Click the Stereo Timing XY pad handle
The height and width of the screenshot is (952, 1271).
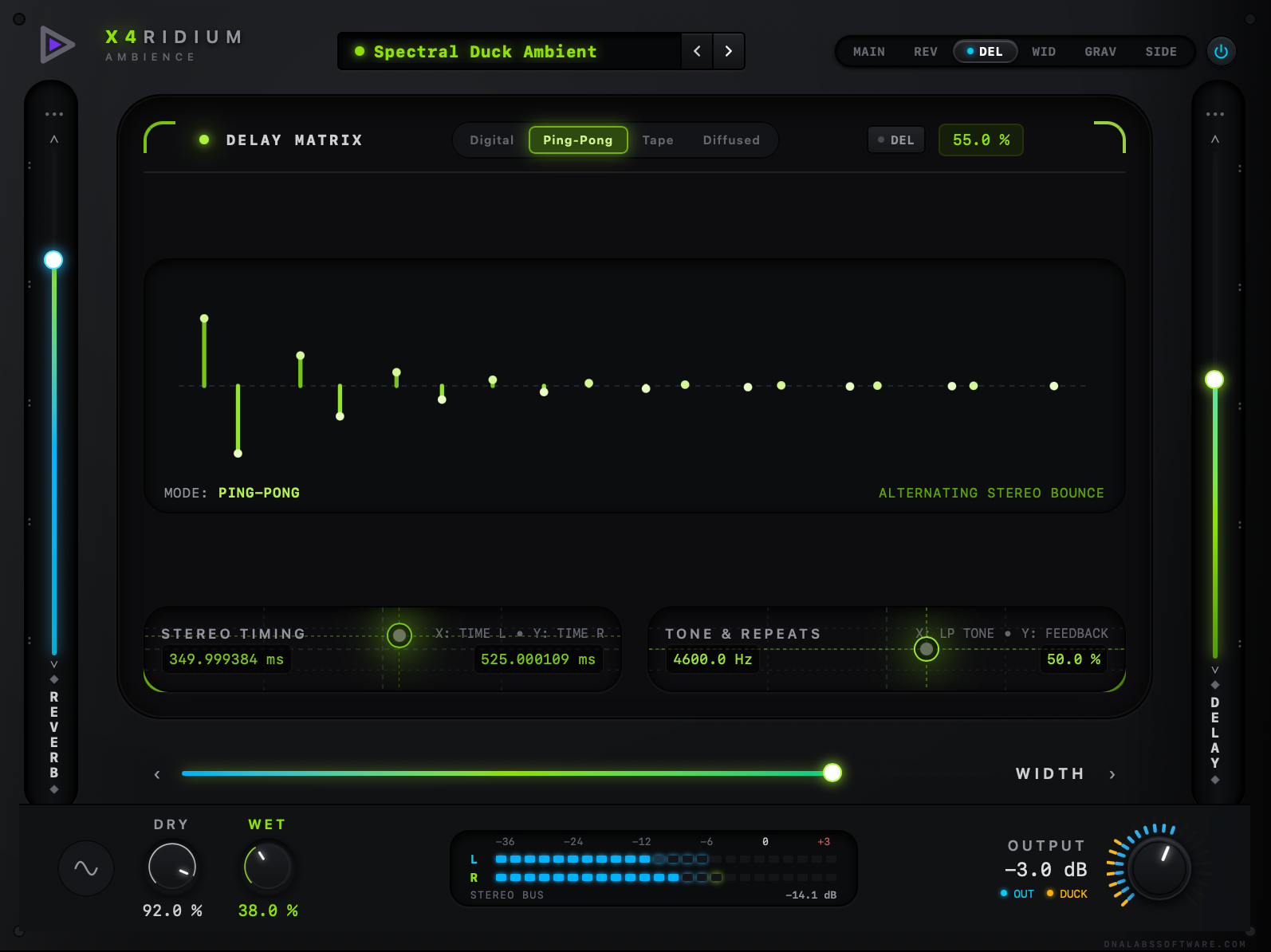click(x=399, y=635)
